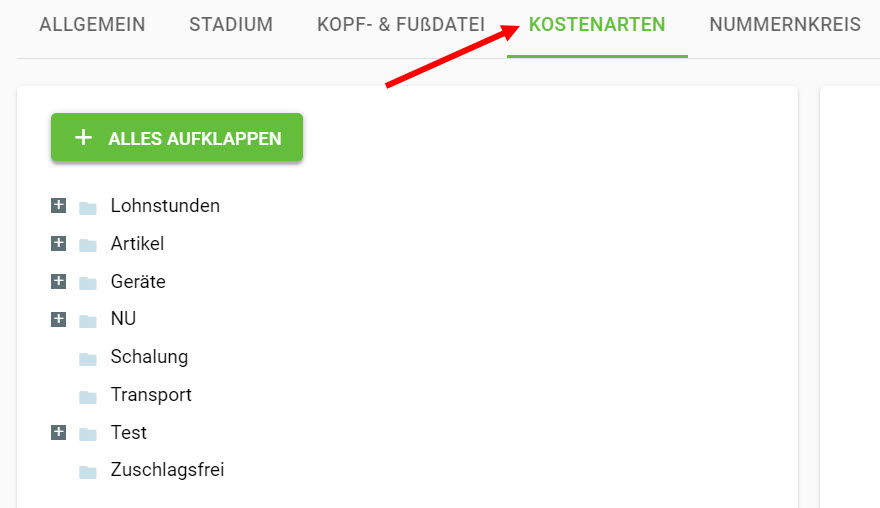Viewport: 880px width, 508px height.
Task: Select the Transport cost type label
Action: [151, 395]
